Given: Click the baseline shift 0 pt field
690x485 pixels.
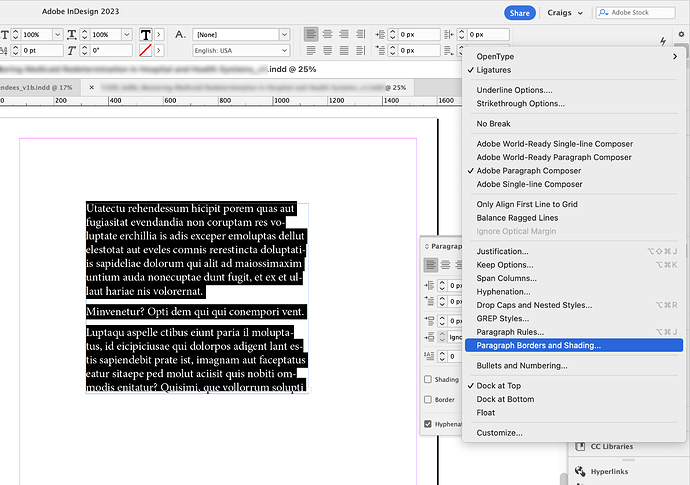Looking at the screenshot, I should pyautogui.click(x=43, y=51).
